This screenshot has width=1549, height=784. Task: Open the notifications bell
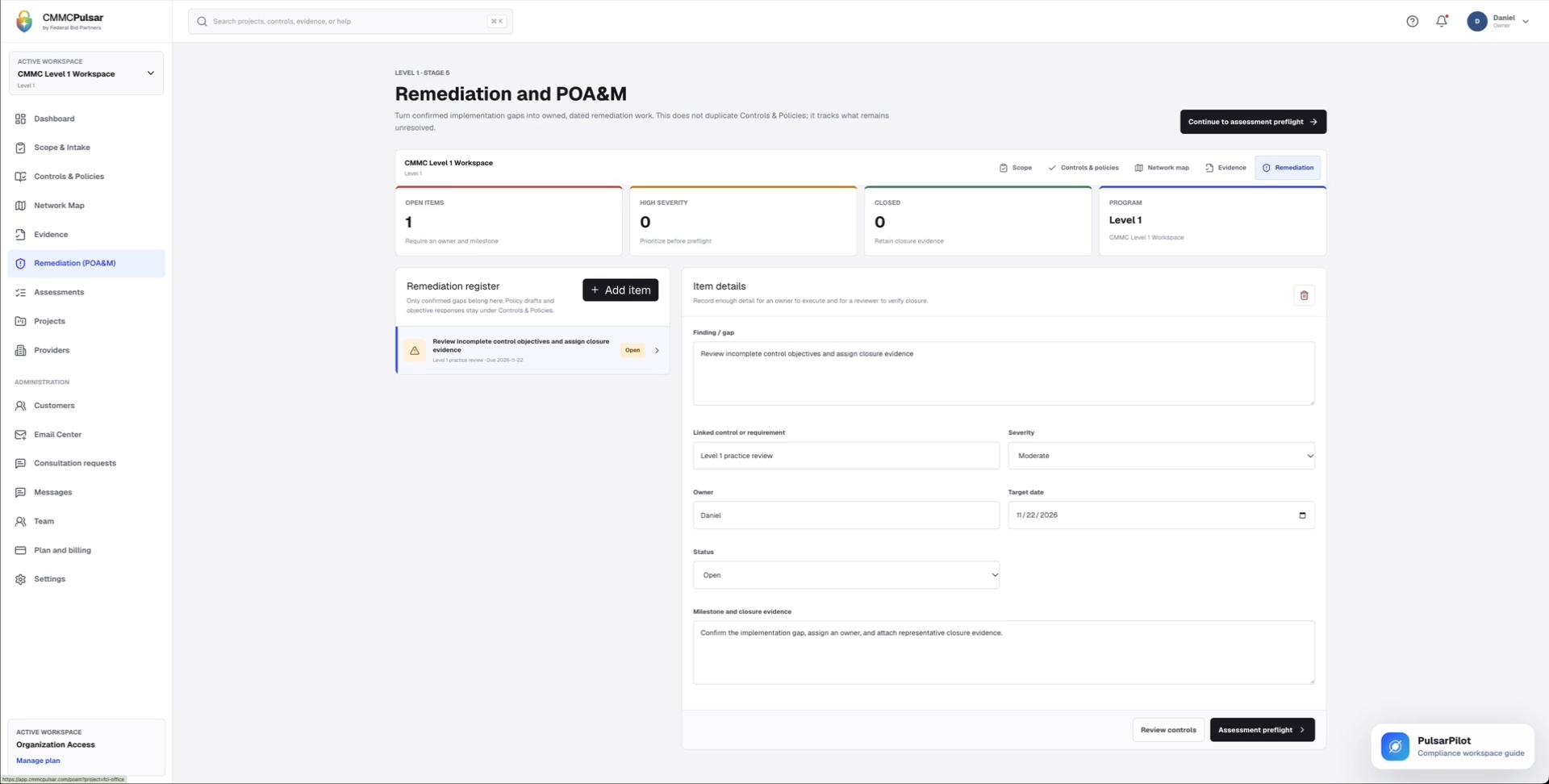(1441, 22)
